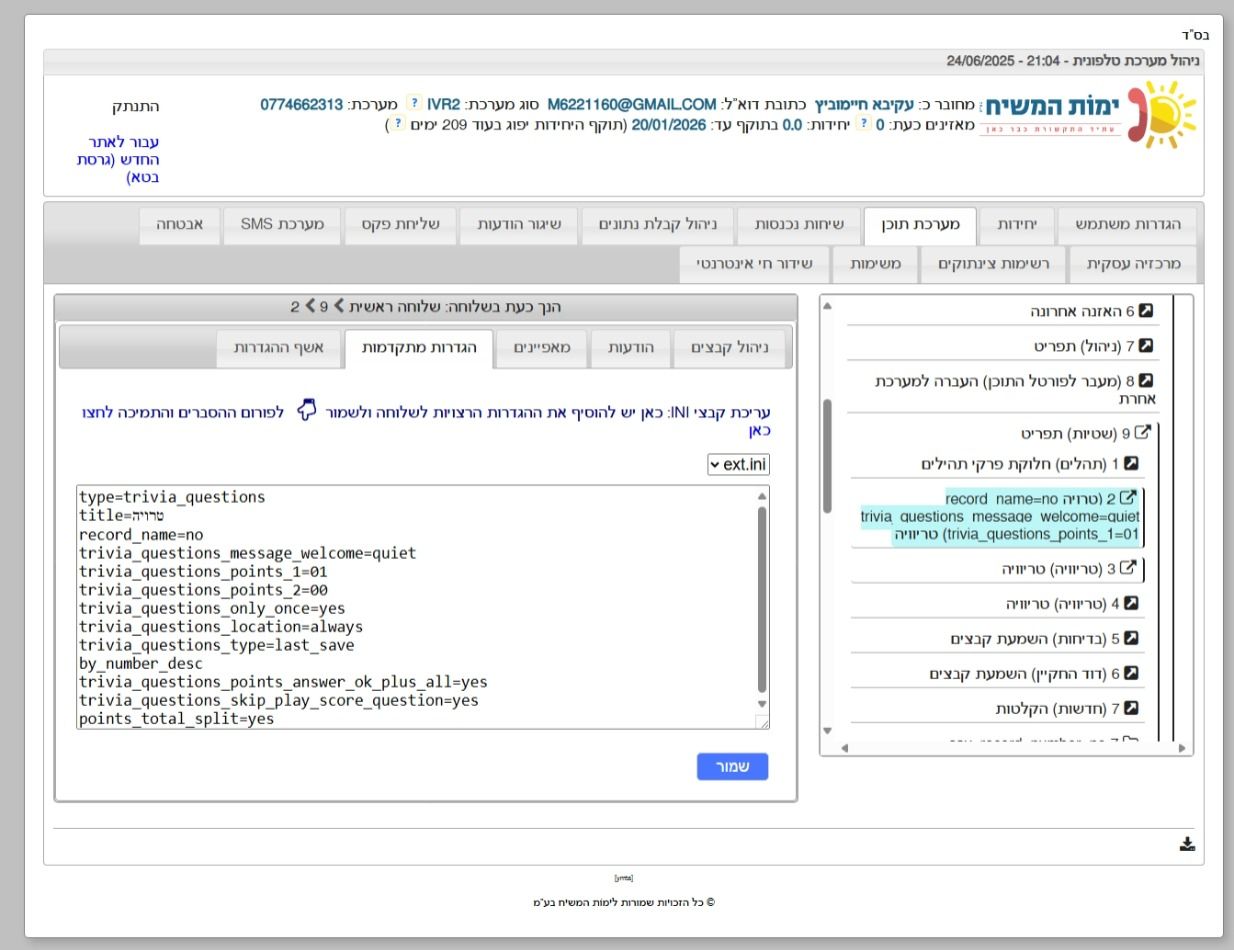Switch to the יחידות tab
Screen dimensions: 1234x950
1016,225
